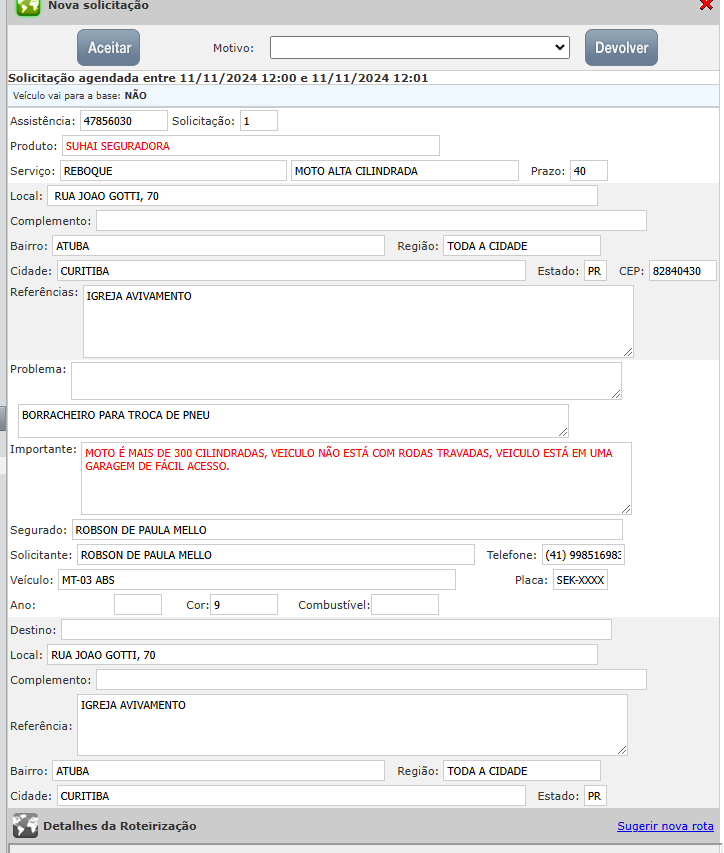Click the empty Ano field

[138, 605]
